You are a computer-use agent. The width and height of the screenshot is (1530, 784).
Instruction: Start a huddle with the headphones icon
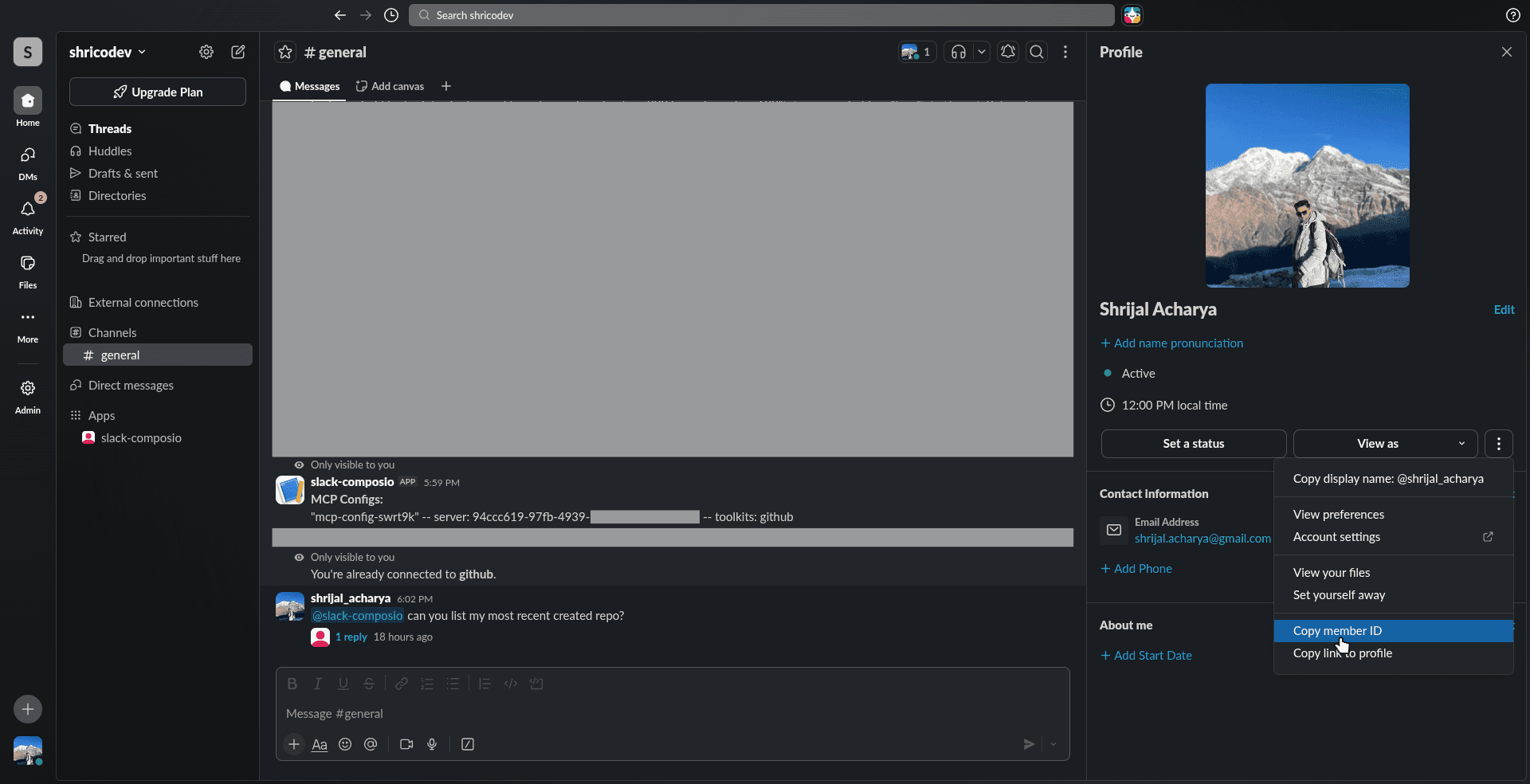click(x=959, y=52)
